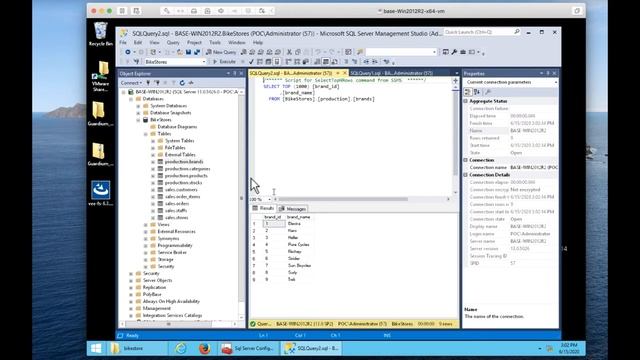The image size is (640, 360).
Task: Click the wrench properties icon in toolbar
Action: [454, 52]
